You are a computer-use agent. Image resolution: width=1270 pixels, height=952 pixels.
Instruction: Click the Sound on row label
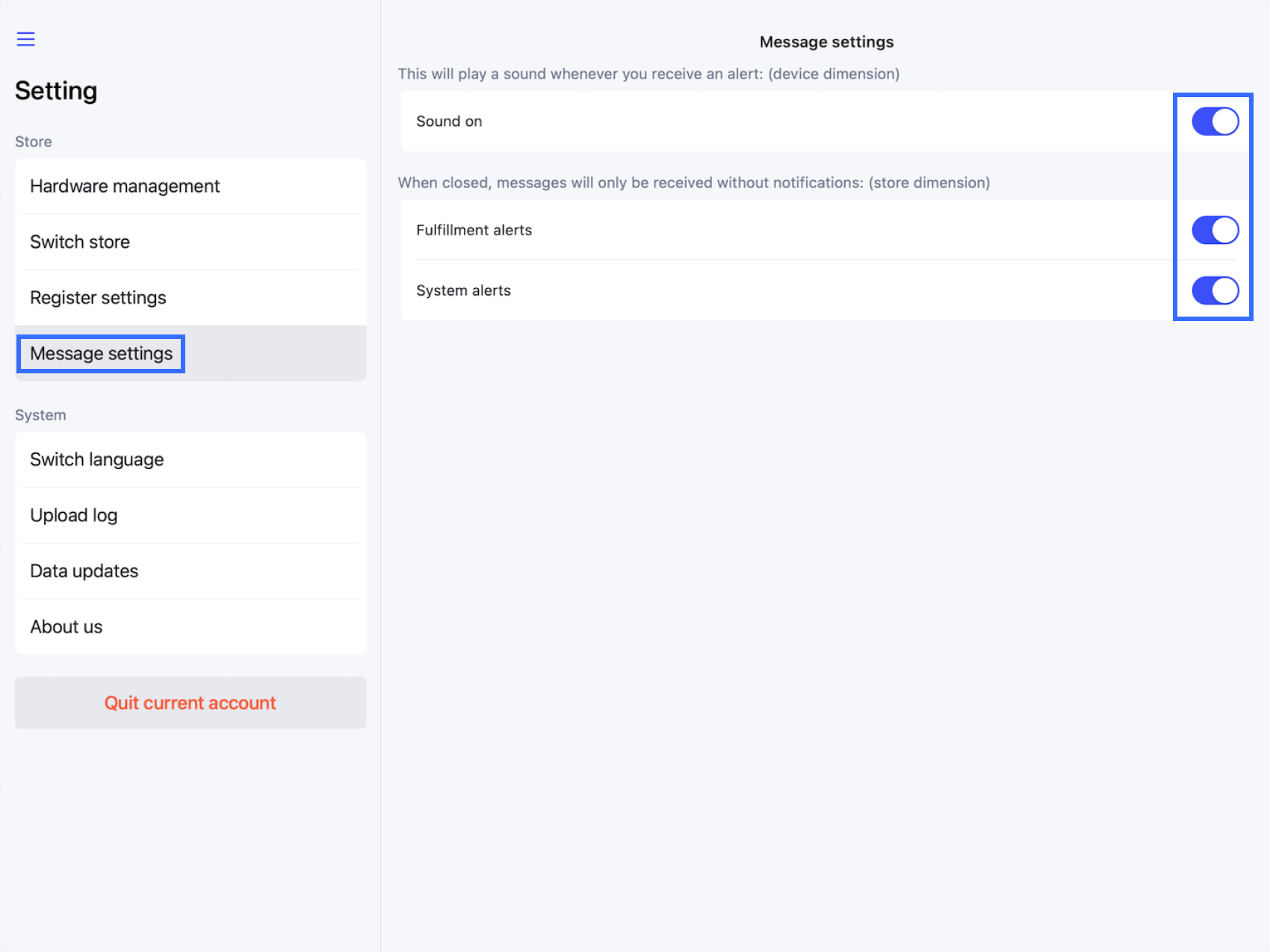(x=449, y=122)
